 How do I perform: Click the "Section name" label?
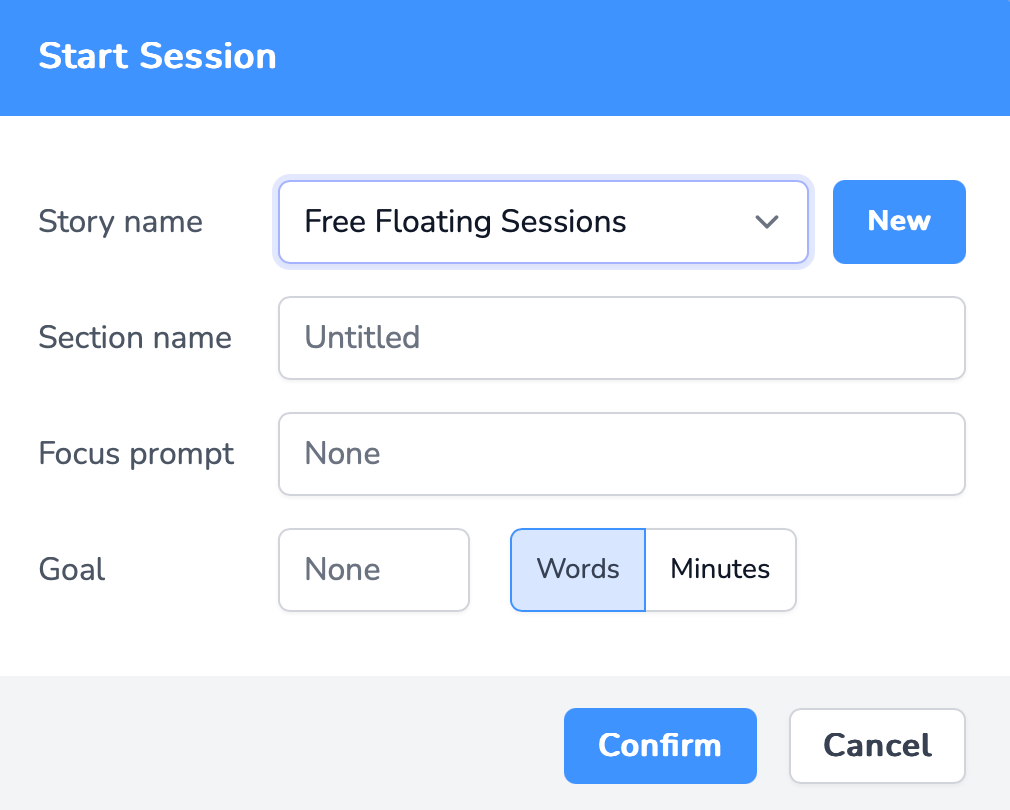tap(135, 338)
